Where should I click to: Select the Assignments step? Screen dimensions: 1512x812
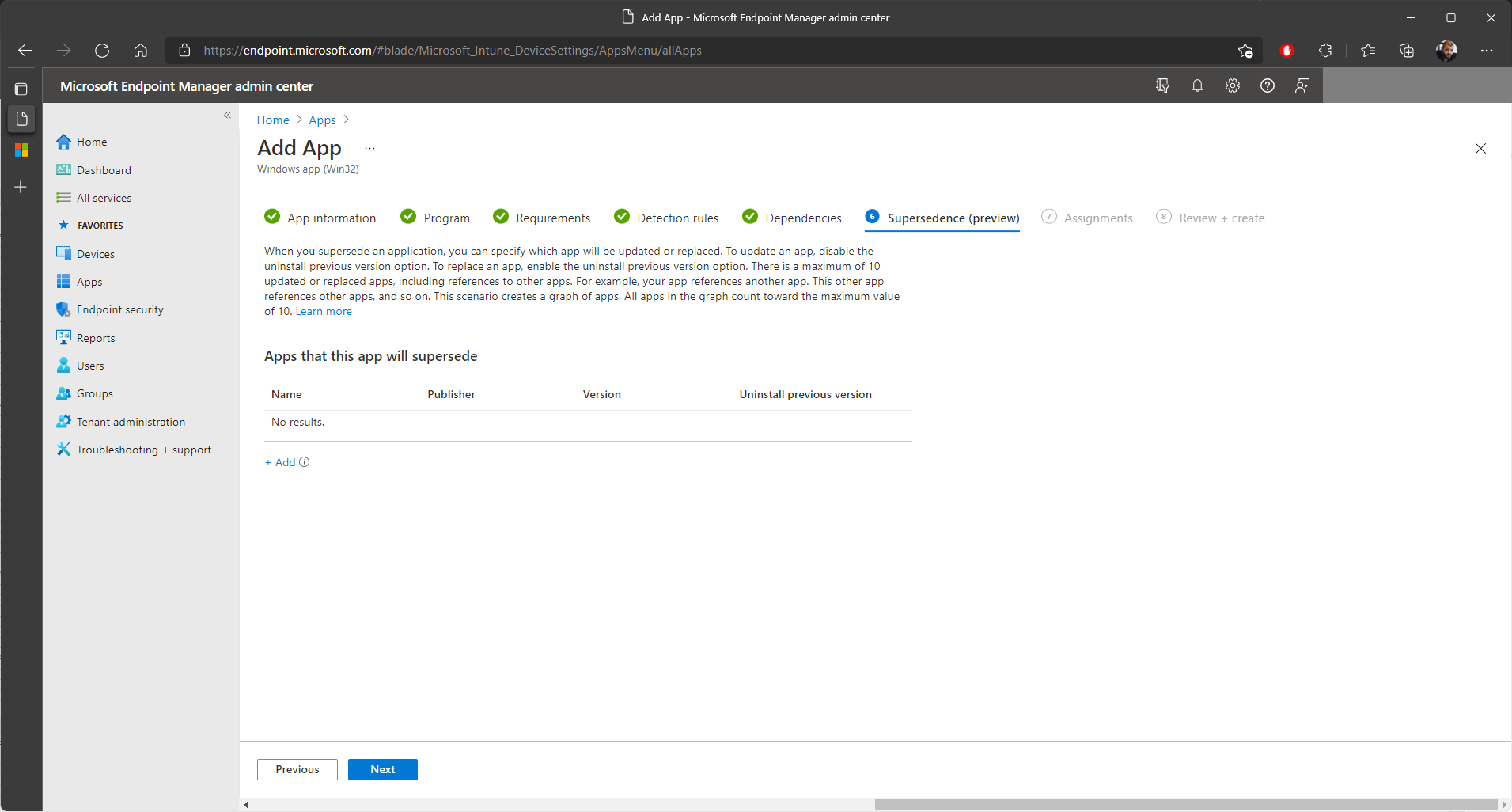point(1087,218)
